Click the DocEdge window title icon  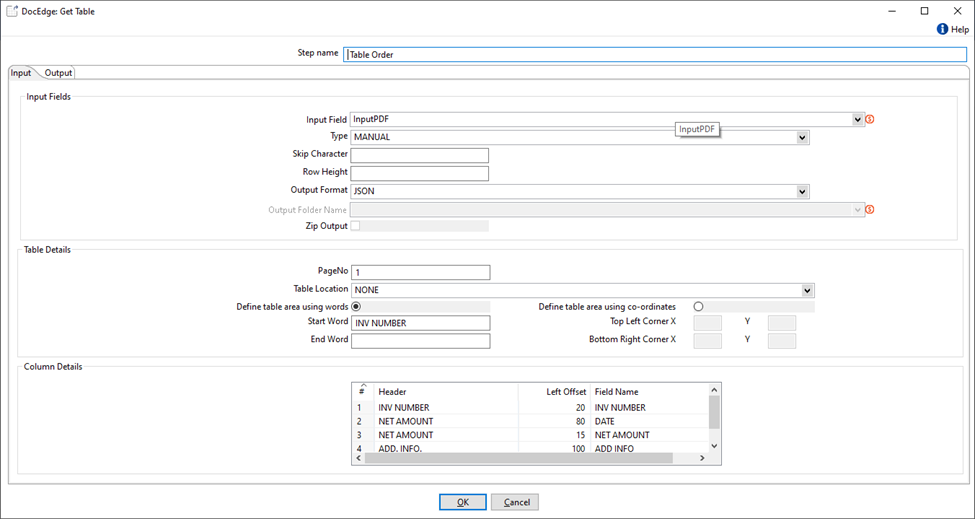point(12,11)
